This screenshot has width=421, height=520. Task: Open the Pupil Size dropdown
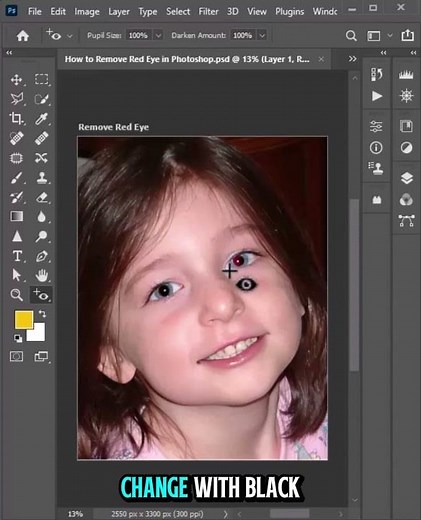(x=159, y=35)
